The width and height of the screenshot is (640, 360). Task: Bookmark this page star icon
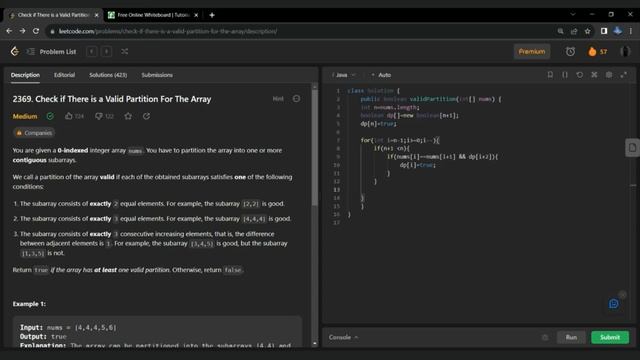click(x=587, y=31)
